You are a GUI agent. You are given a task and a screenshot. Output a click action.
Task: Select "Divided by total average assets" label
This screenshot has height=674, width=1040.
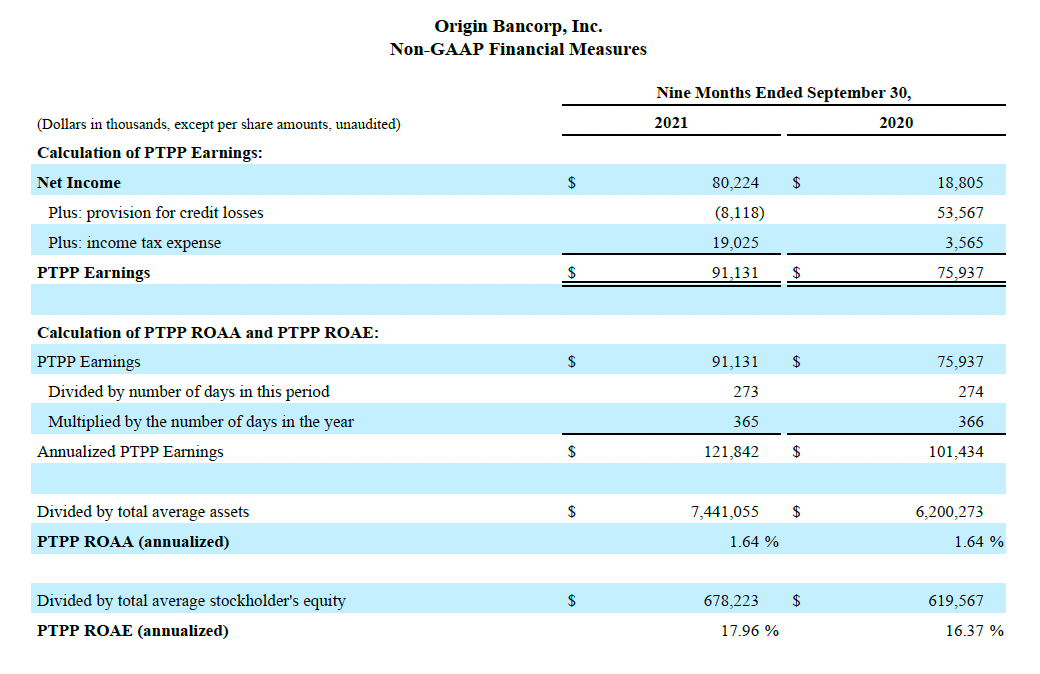[x=143, y=512]
